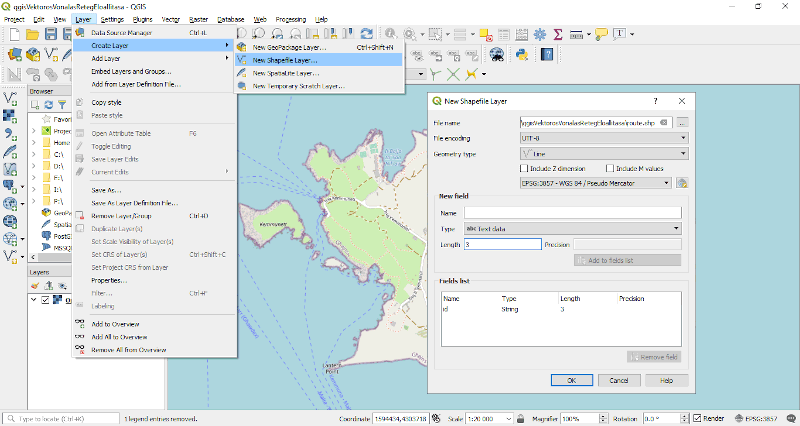This screenshot has height=426, width=800.
Task: Choose New Temporary Scratch Layer entry
Action: [x=319, y=86]
